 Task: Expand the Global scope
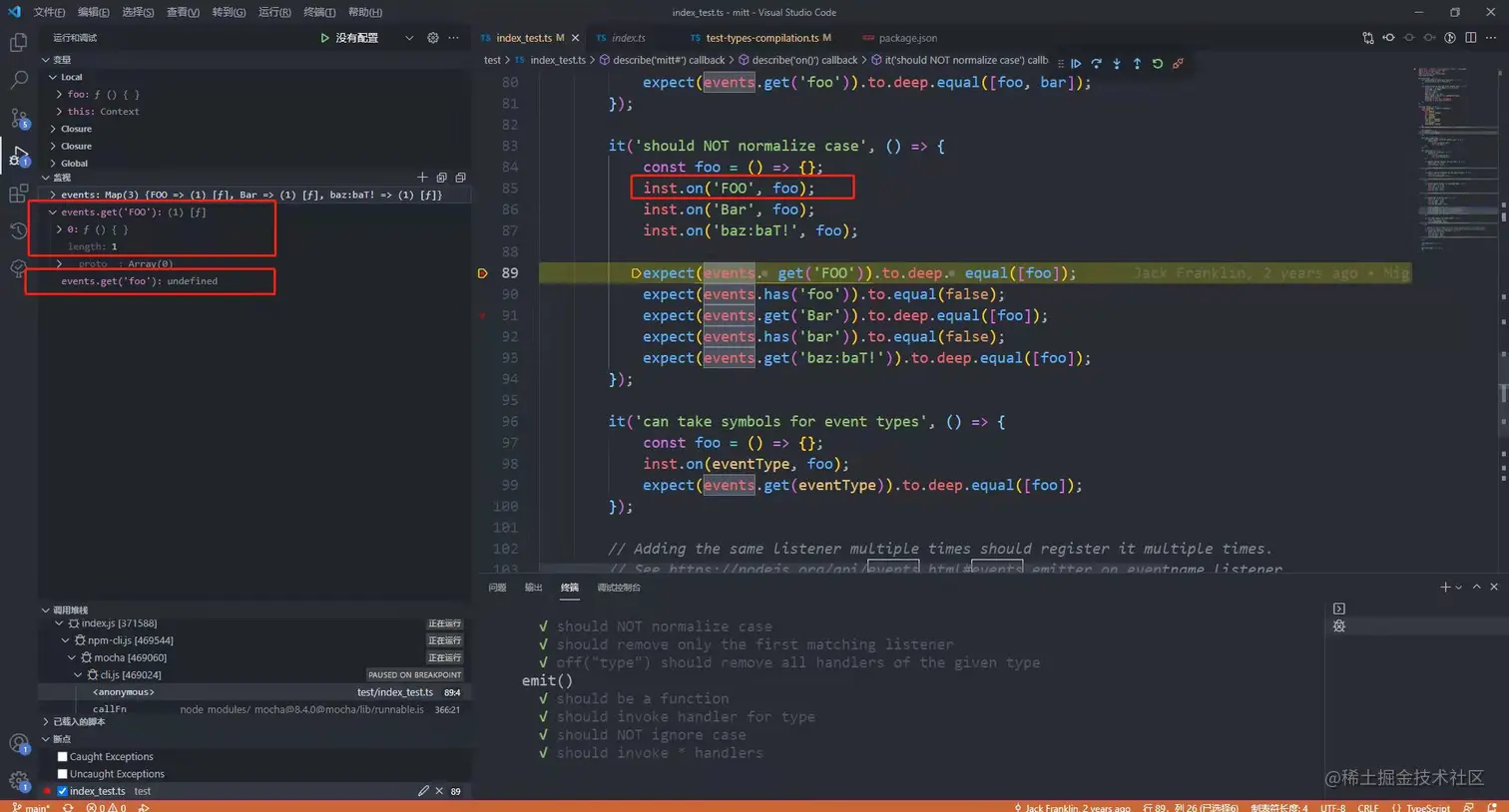[x=53, y=164]
